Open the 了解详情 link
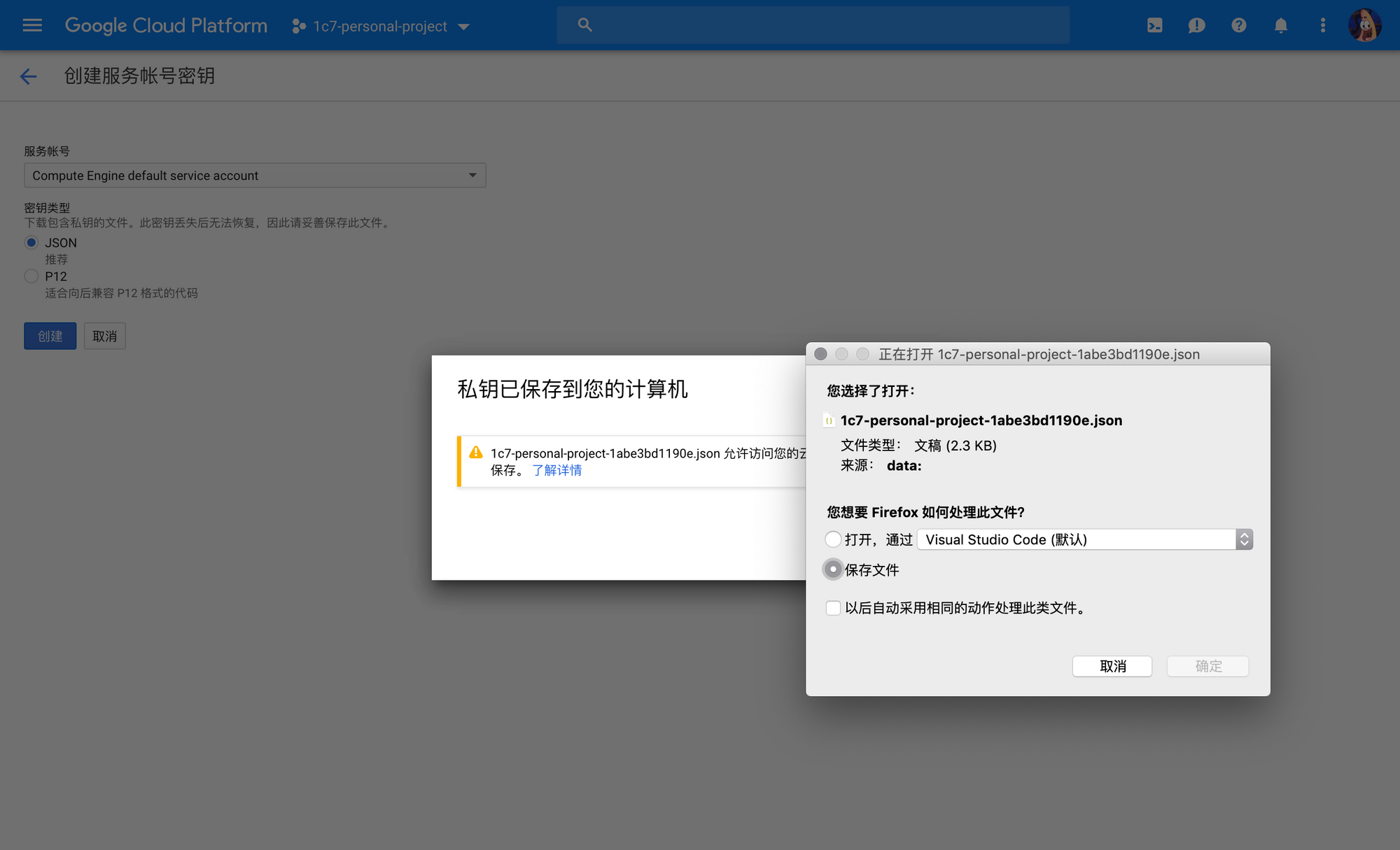 point(556,471)
